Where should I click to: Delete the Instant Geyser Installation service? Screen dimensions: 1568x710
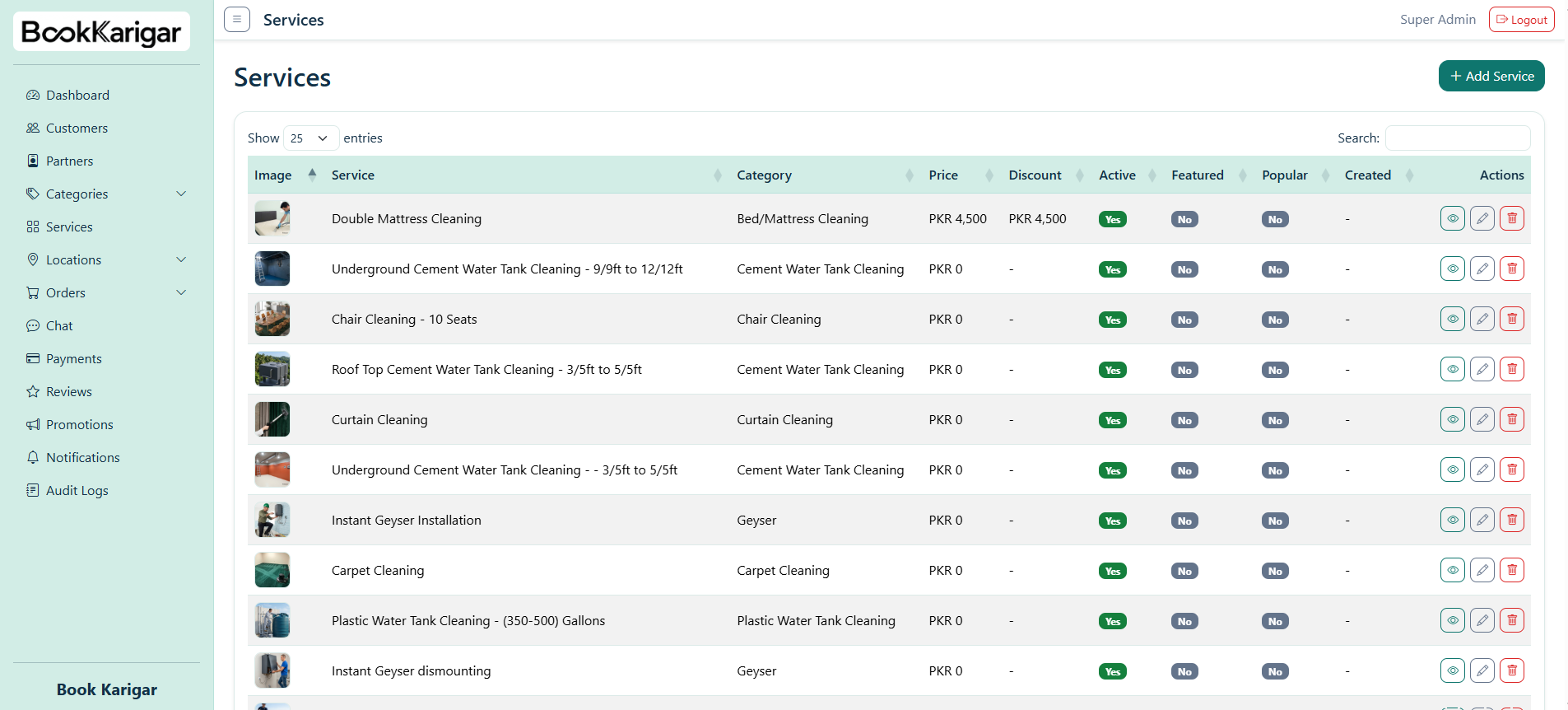[x=1512, y=520]
